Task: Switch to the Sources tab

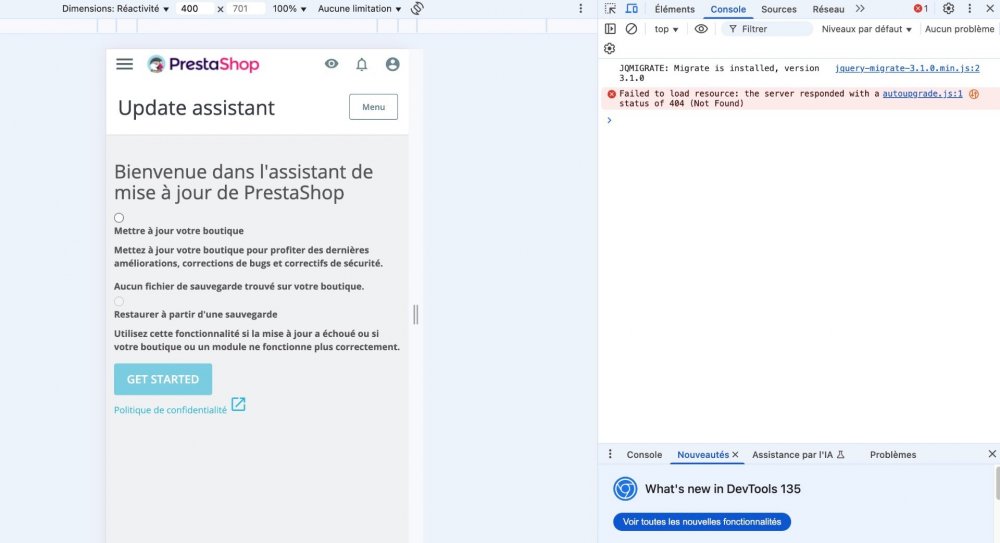Action: click(779, 9)
